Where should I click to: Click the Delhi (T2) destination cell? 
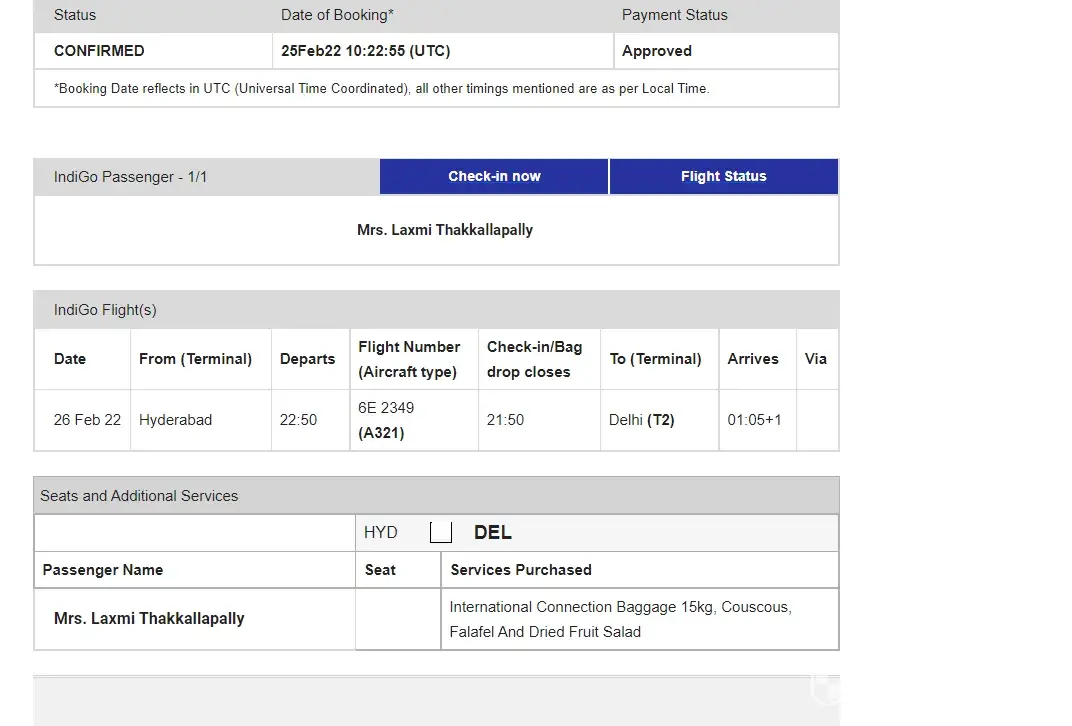click(x=642, y=420)
